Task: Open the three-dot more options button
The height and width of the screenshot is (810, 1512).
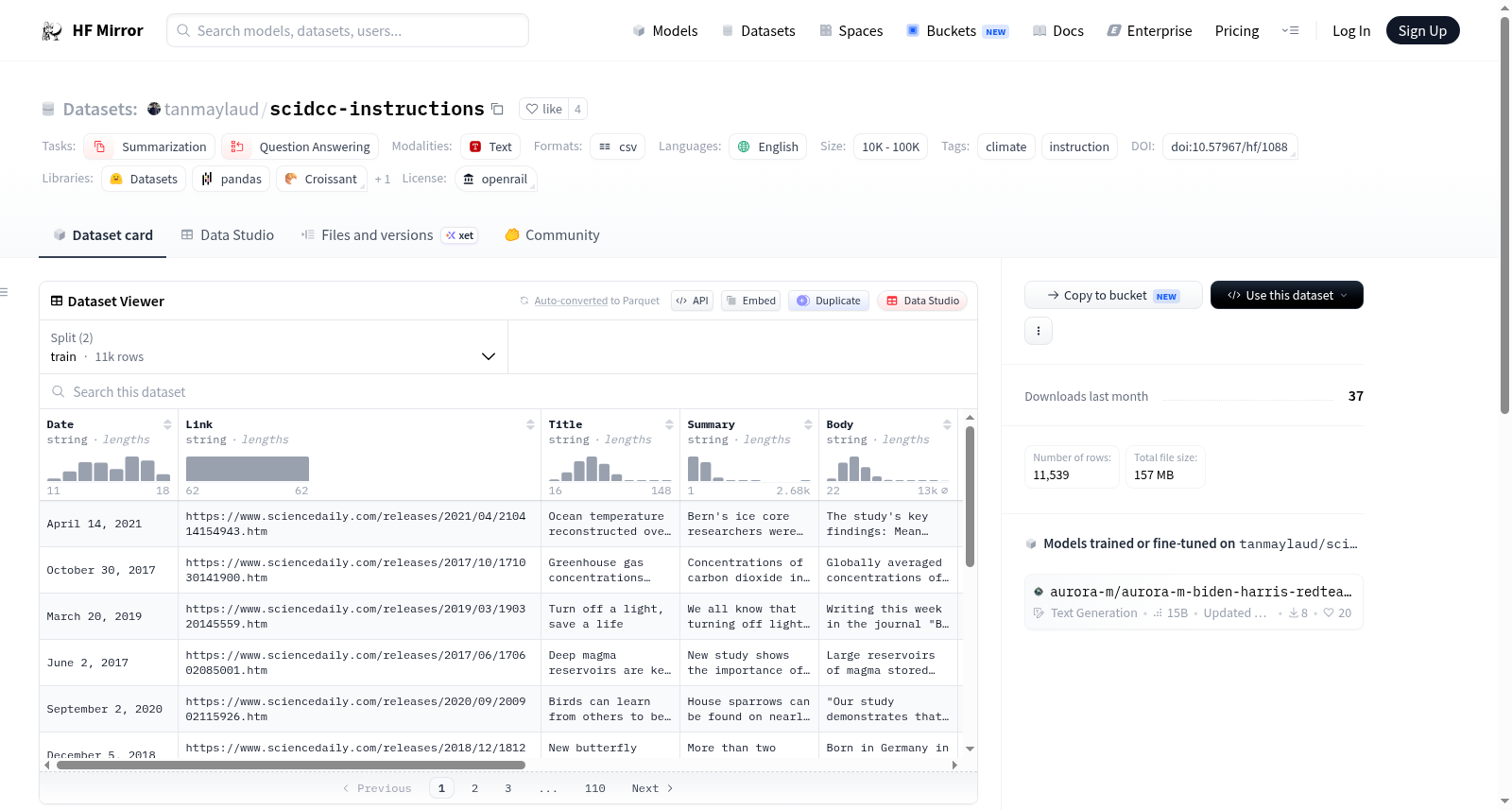Action: [1039, 331]
